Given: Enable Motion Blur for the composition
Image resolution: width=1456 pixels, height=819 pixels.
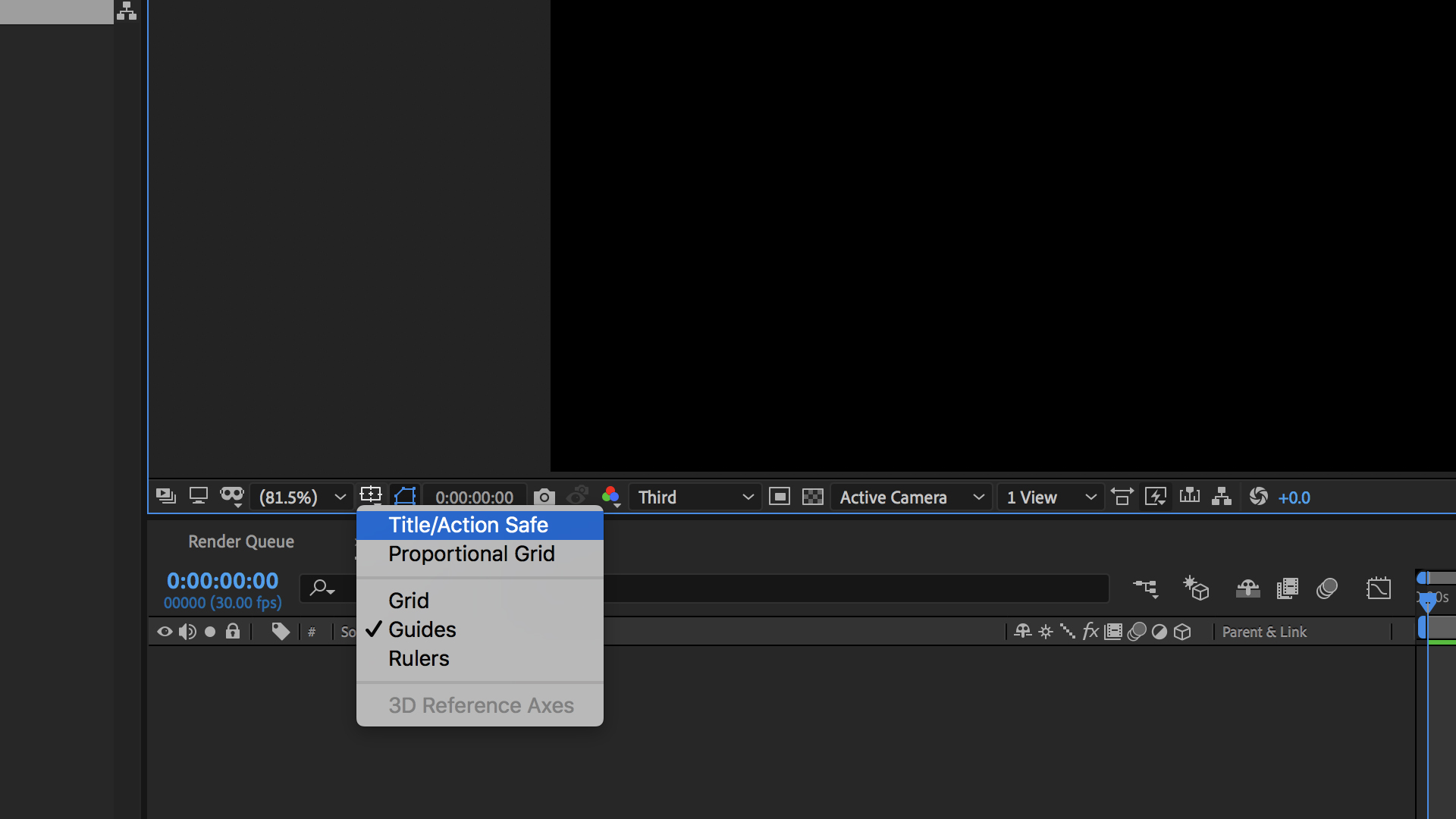Looking at the screenshot, I should pos(1327,588).
